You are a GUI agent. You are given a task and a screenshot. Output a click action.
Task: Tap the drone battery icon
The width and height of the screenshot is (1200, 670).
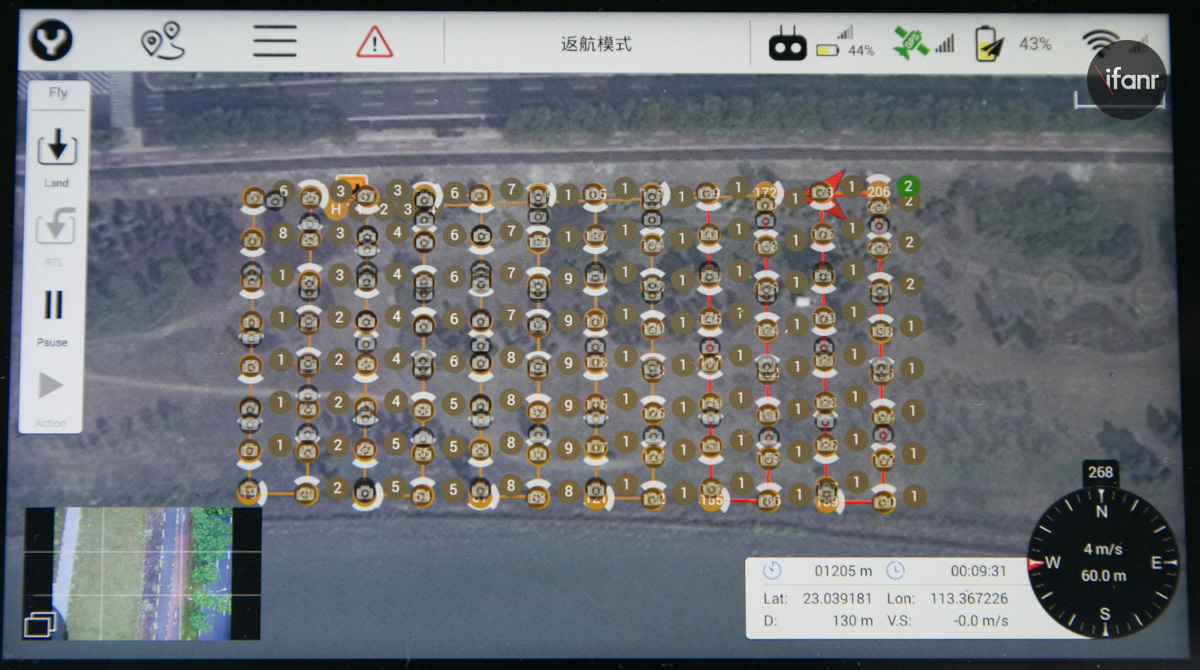[988, 43]
